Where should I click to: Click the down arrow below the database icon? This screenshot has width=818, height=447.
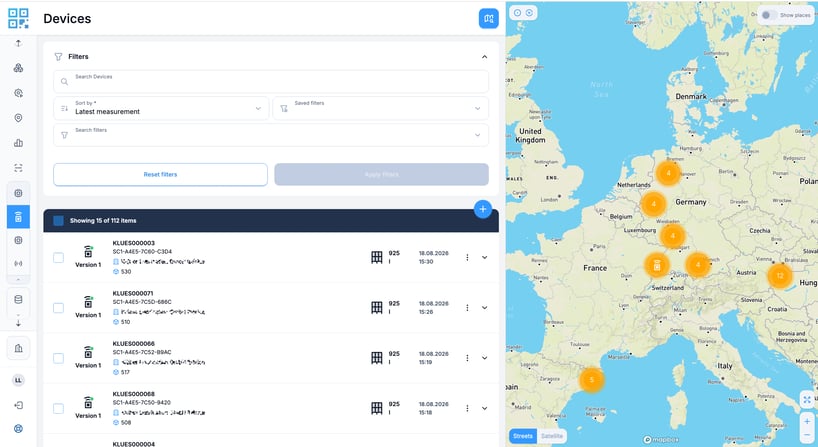18,323
